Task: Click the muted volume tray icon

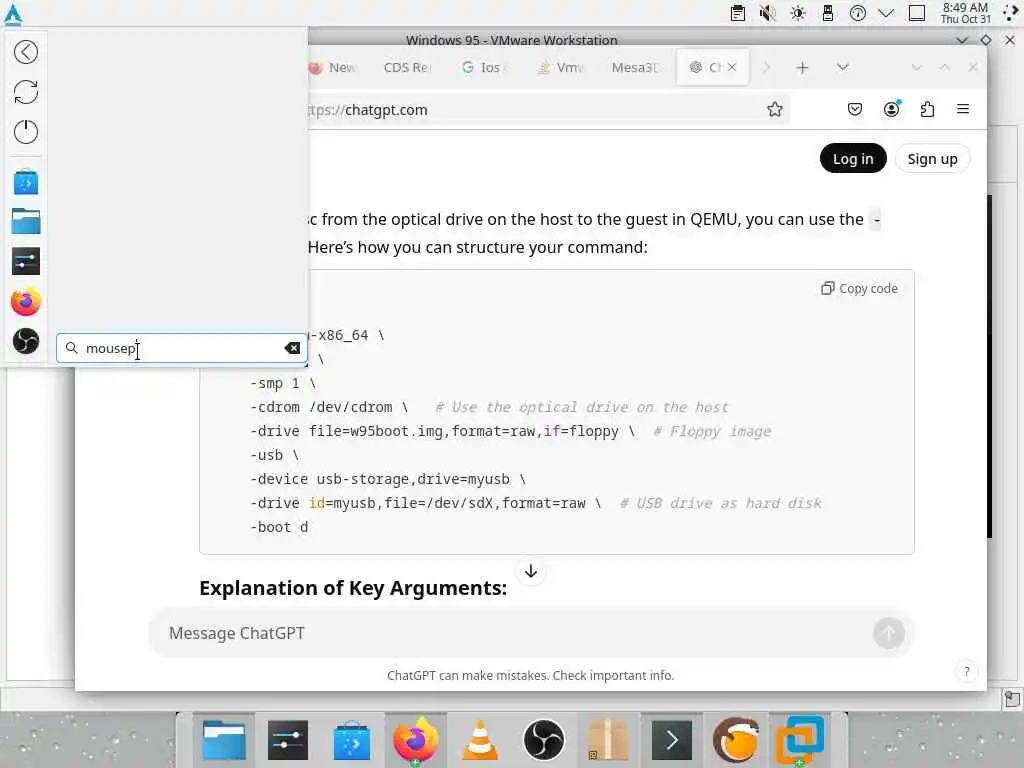Action: tap(767, 13)
